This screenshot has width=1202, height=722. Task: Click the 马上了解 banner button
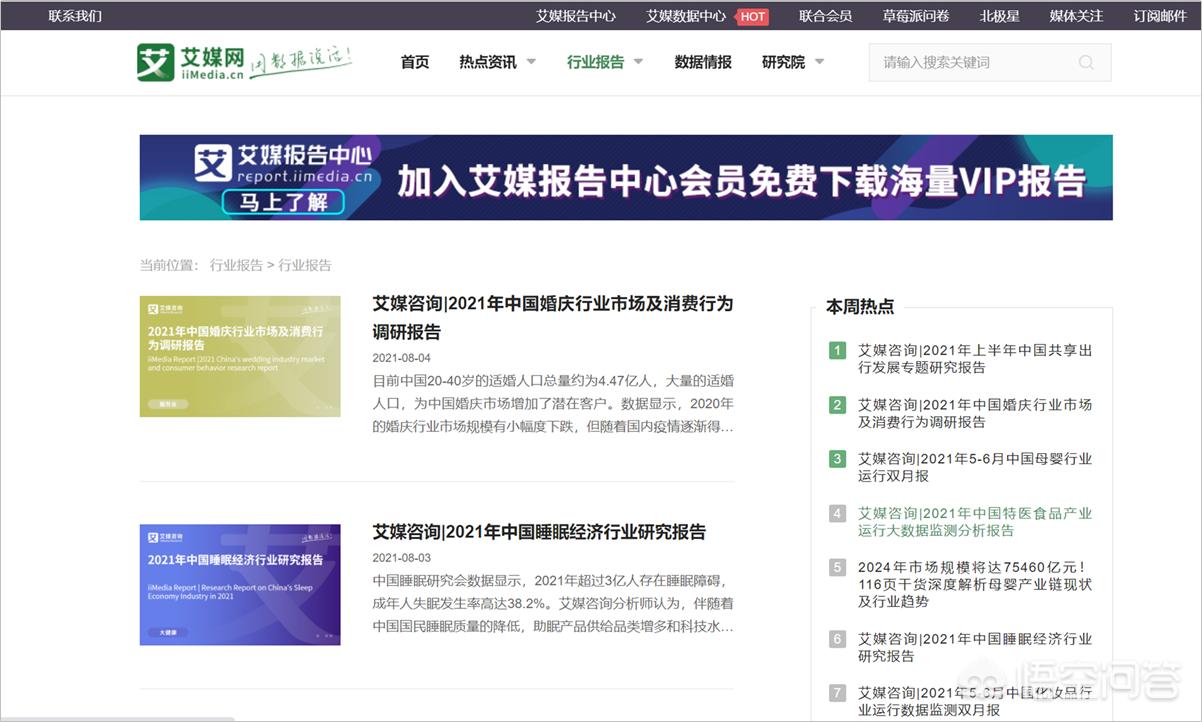pos(284,202)
